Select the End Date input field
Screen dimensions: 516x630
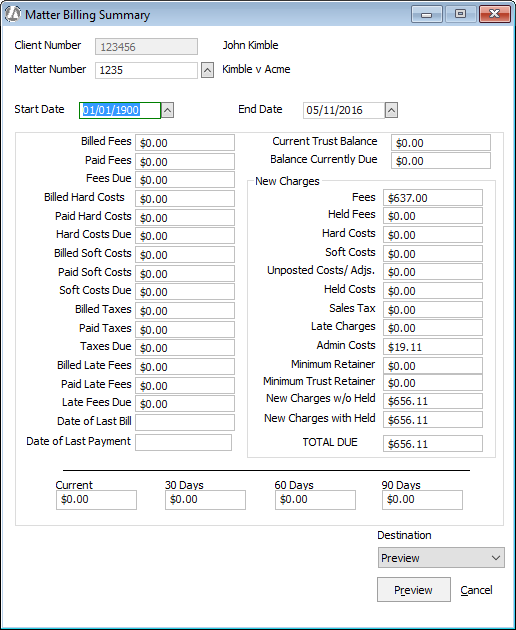(x=344, y=110)
